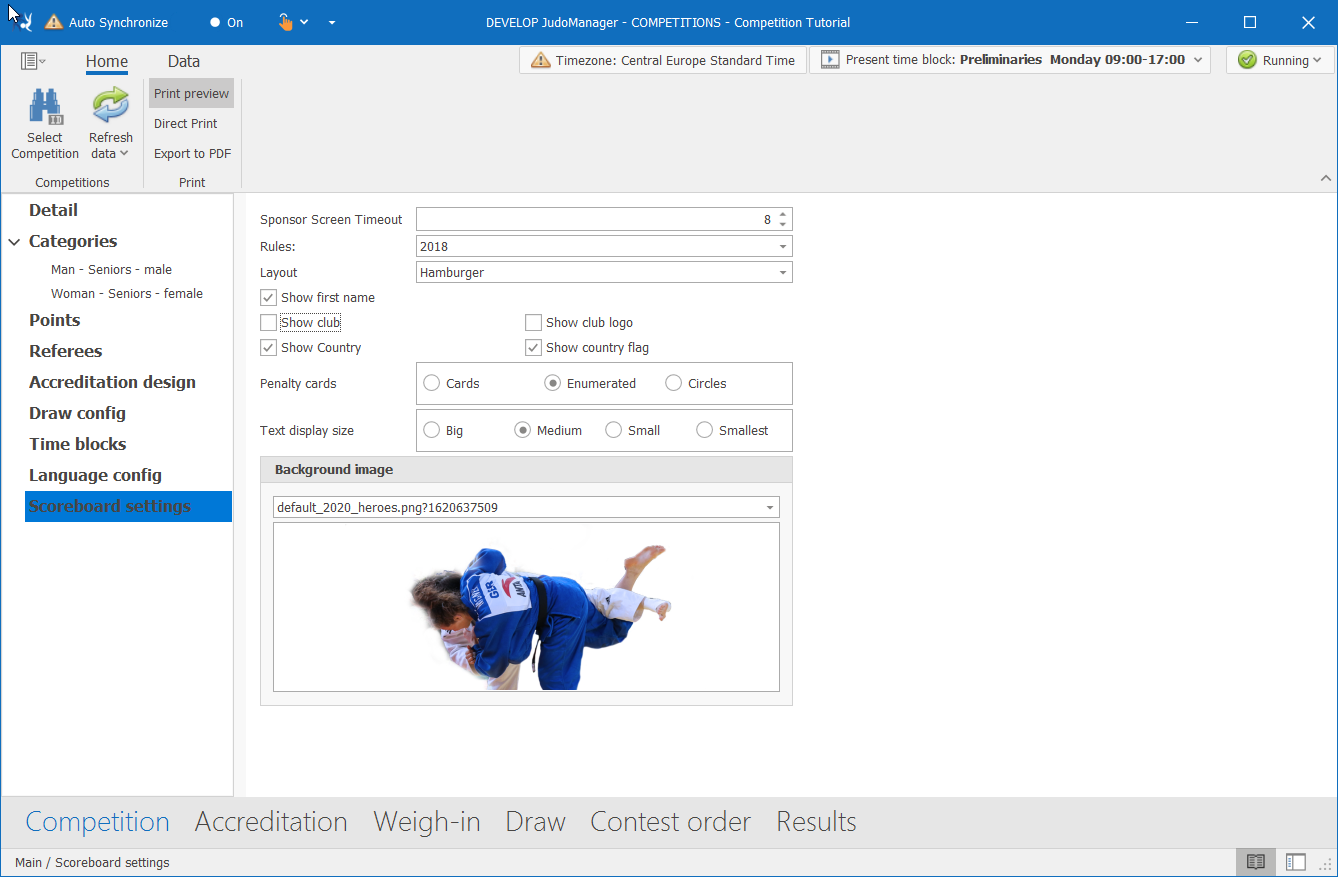1338x877 pixels.
Task: Select the Circles penalty card option
Action: click(x=674, y=383)
